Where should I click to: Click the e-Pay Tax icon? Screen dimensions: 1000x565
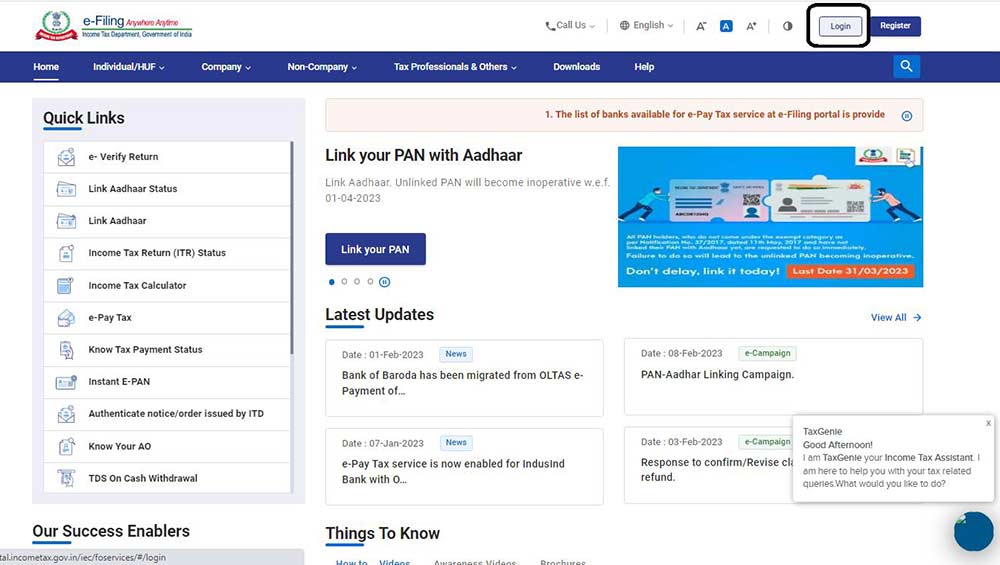pyautogui.click(x=66, y=318)
